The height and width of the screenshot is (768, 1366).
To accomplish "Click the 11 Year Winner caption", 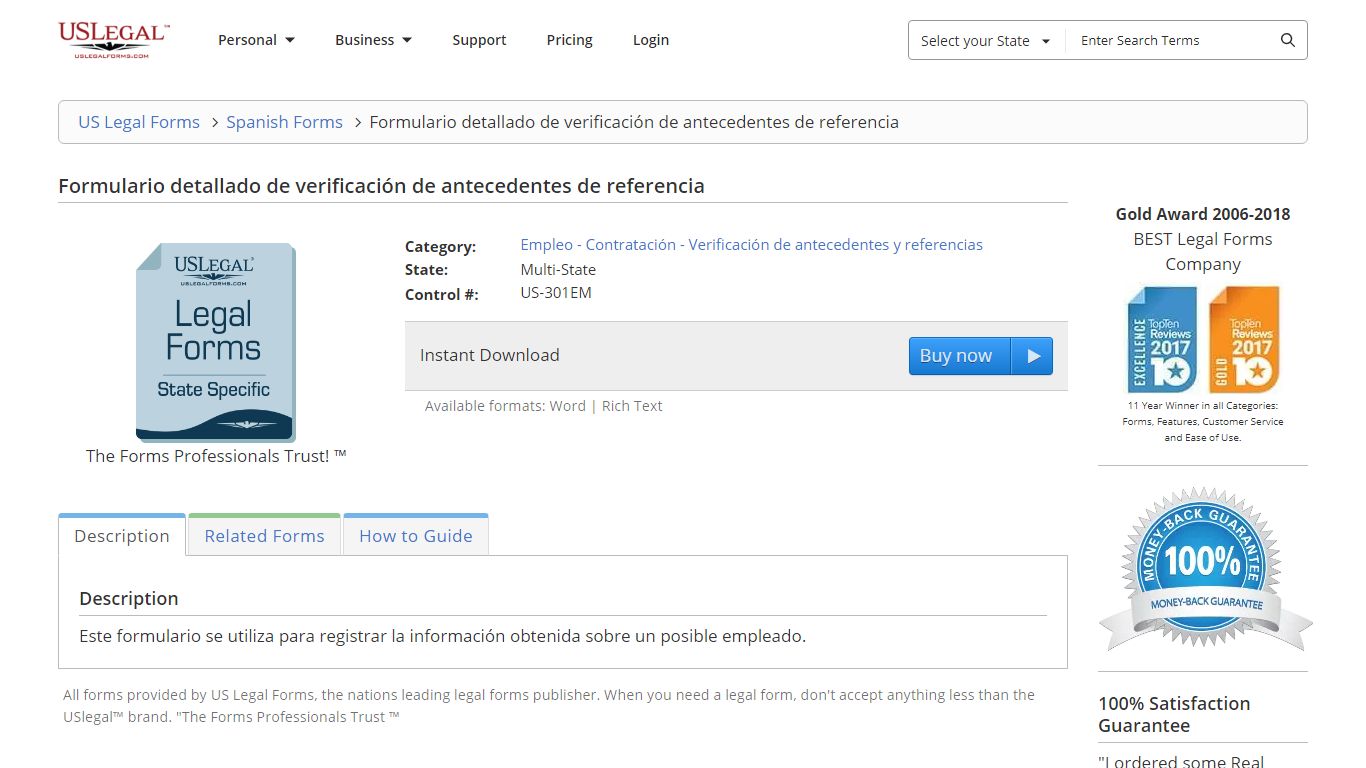I will [1203, 421].
